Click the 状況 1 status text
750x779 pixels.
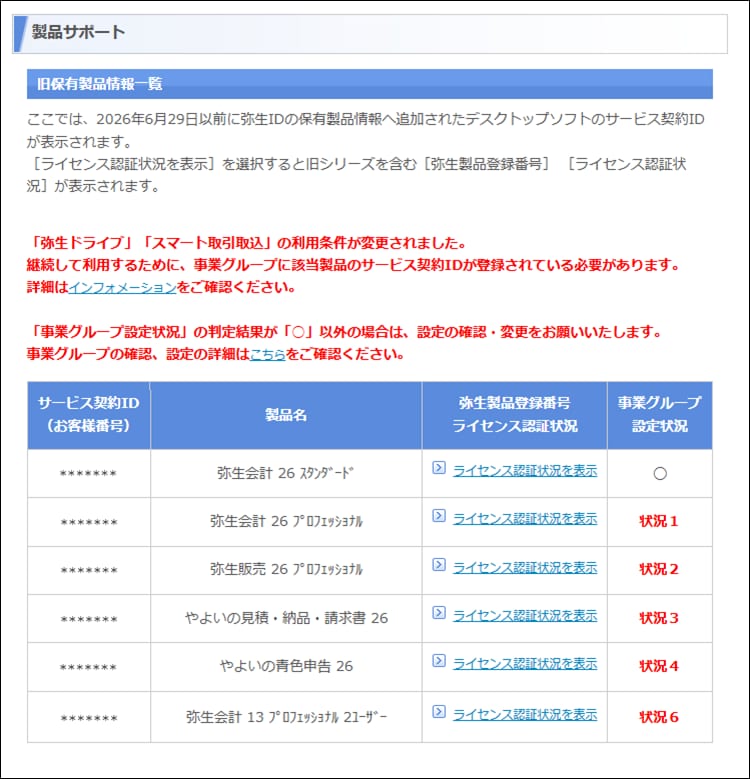click(x=659, y=521)
